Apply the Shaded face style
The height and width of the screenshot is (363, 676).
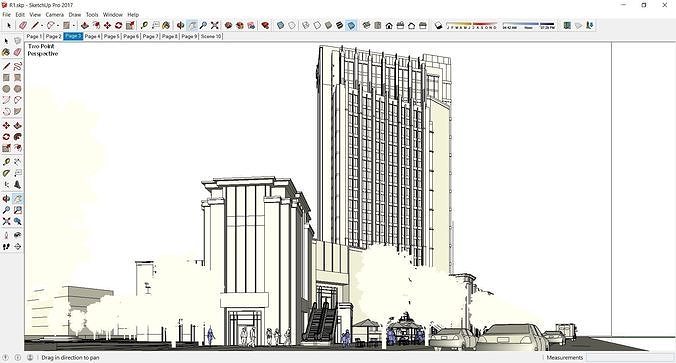pos(329,25)
